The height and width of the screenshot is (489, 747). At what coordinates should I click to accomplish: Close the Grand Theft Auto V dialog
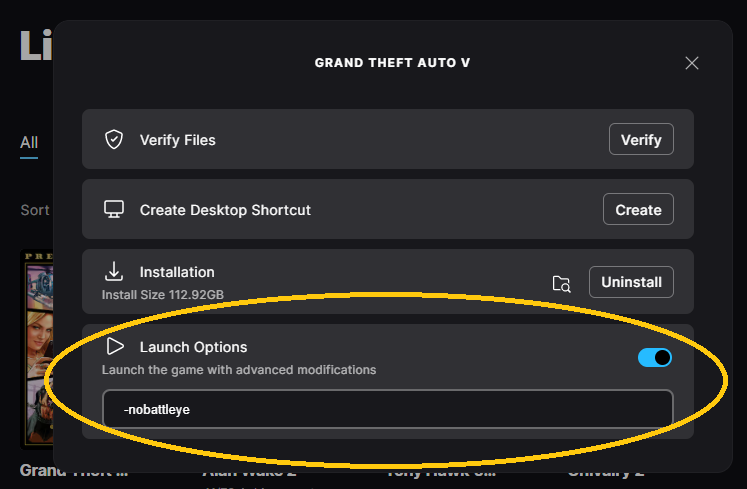pyautogui.click(x=692, y=63)
